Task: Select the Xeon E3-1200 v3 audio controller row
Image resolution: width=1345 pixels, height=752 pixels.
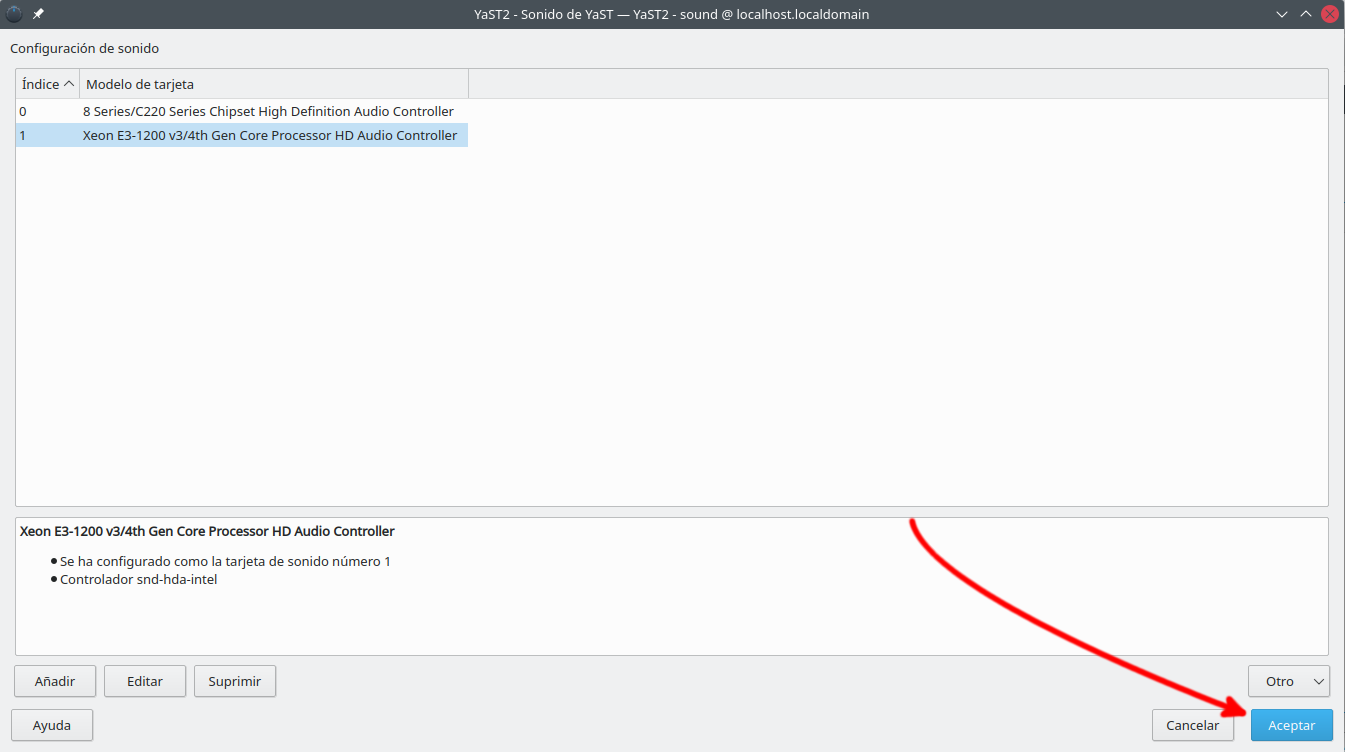Action: pyautogui.click(x=269, y=135)
